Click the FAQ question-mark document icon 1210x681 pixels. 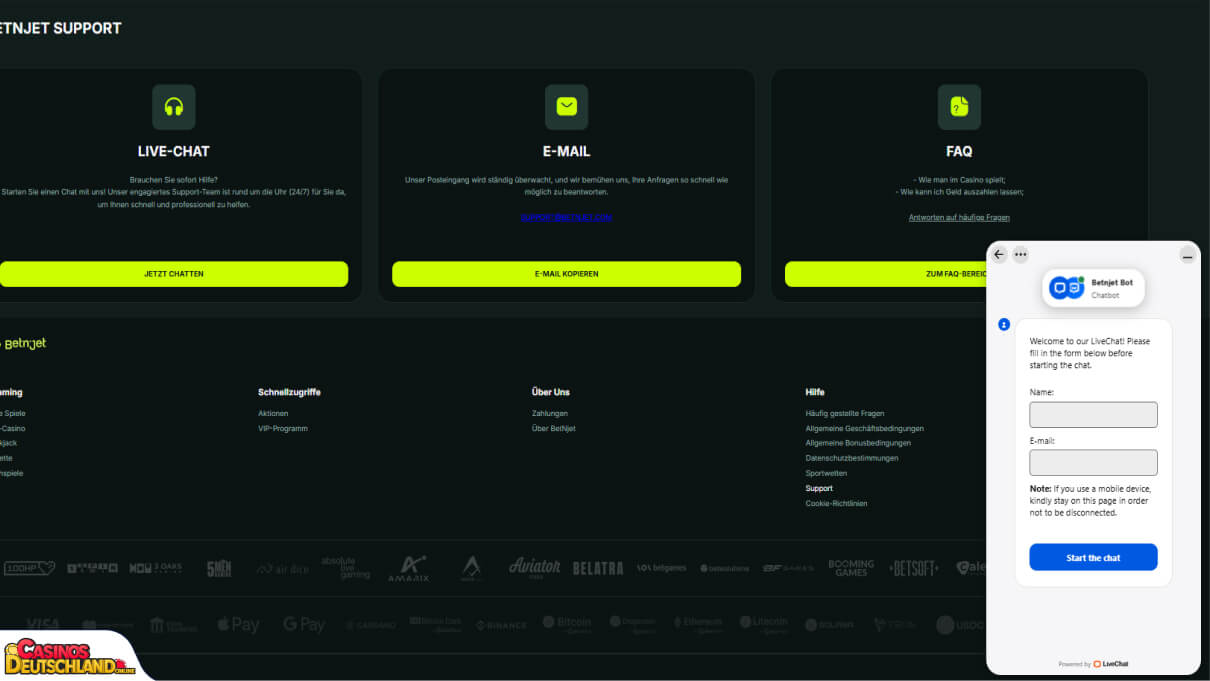pyautogui.click(x=959, y=107)
